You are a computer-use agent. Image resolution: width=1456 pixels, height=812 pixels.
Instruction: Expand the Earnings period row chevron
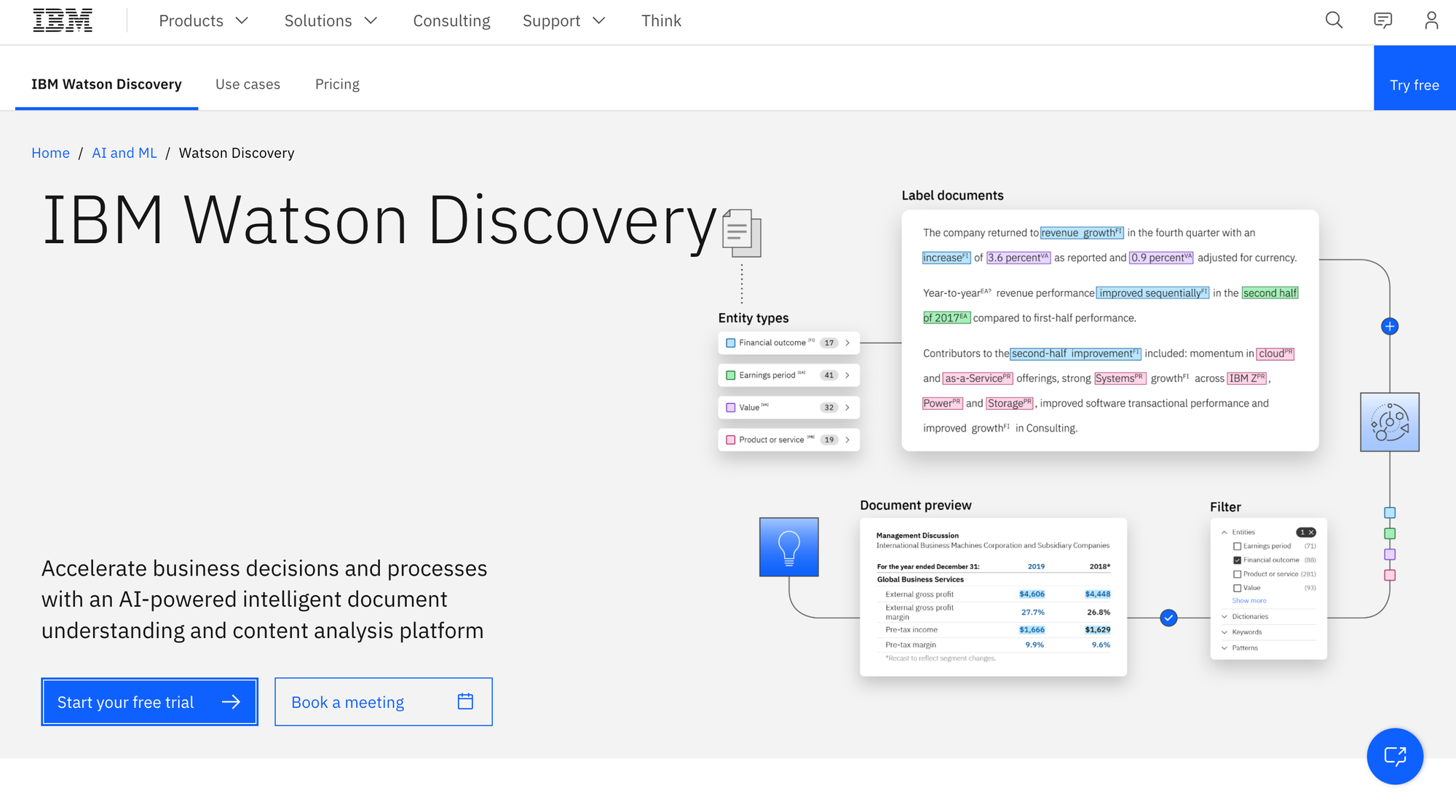(x=847, y=375)
